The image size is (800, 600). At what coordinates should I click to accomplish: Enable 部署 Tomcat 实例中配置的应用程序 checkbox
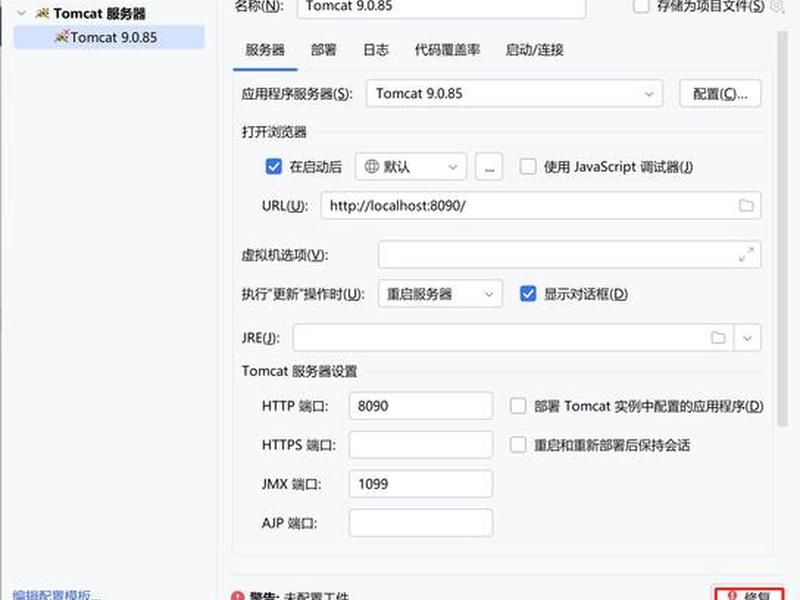click(518, 406)
